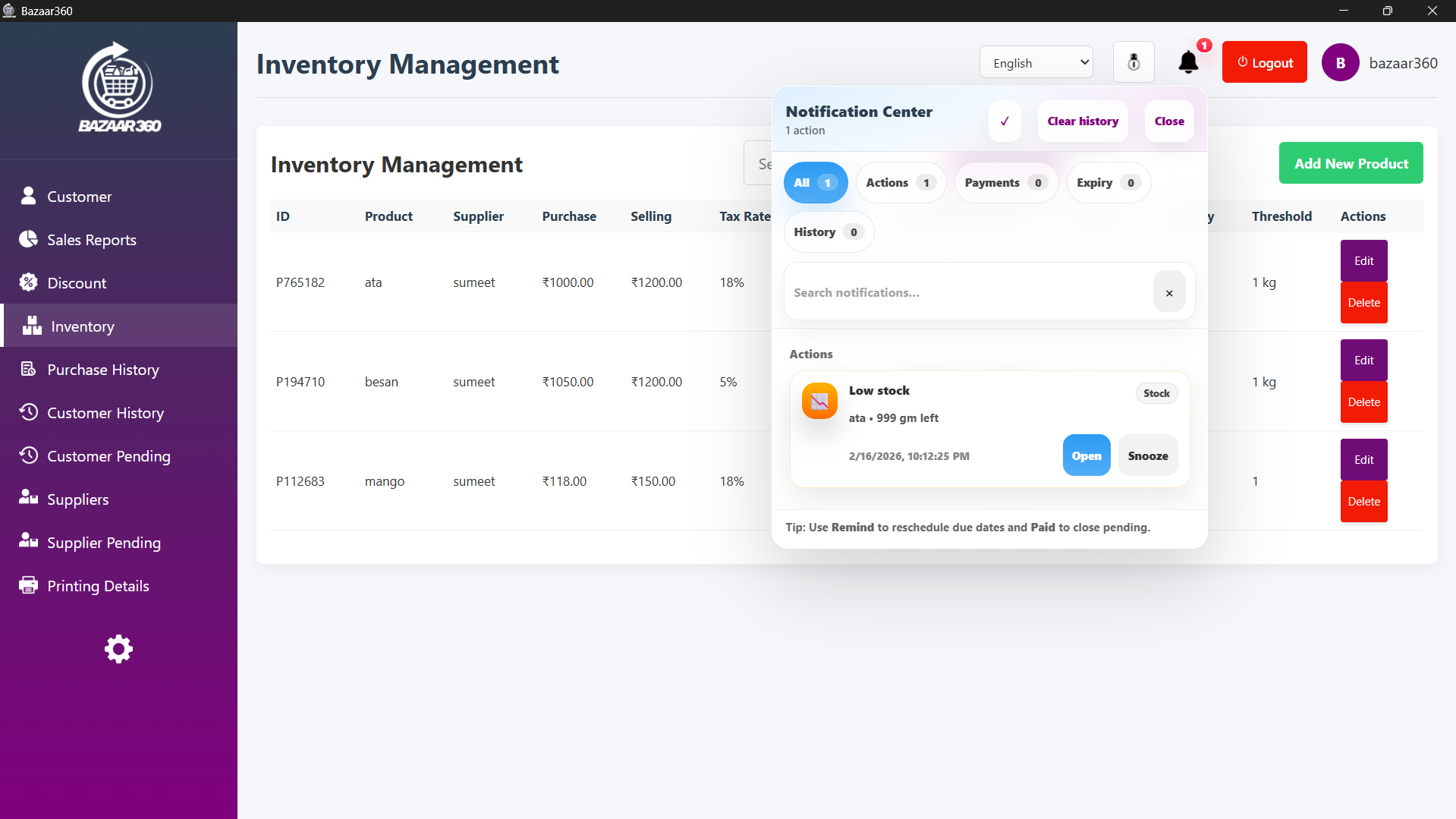Show the History notifications filter
The width and height of the screenshot is (1456, 819).
[x=828, y=232]
